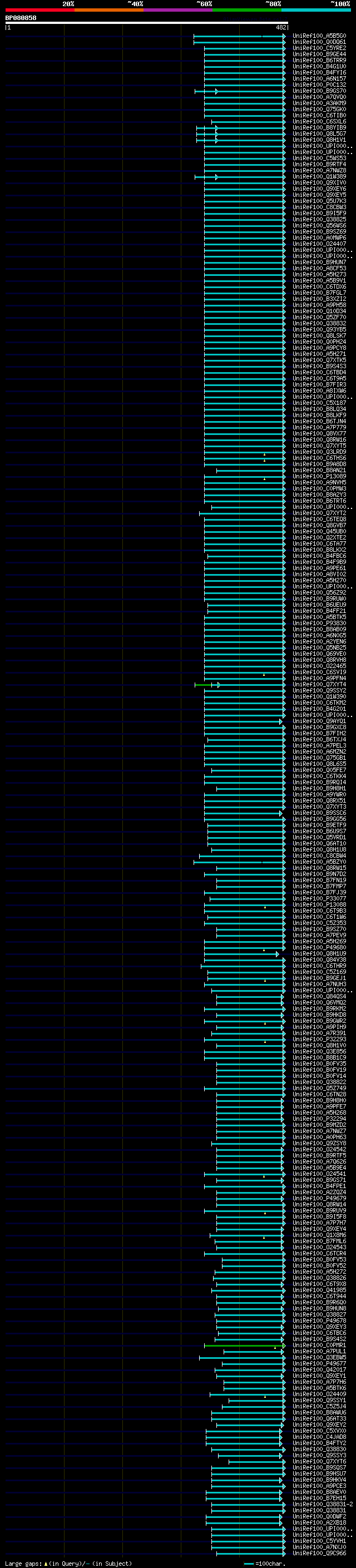Click the UniRef100_C6SVI9 label
This screenshot has height=1568, width=356.
tap(319, 672)
